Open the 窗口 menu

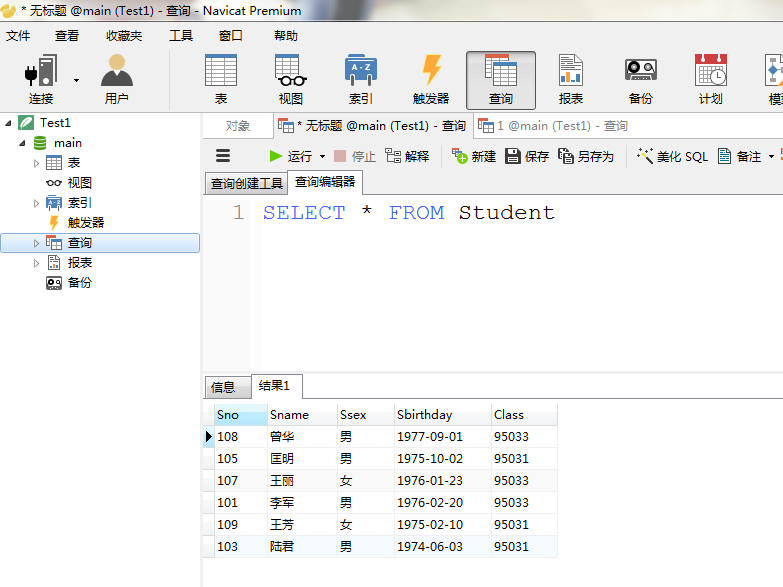[231, 35]
